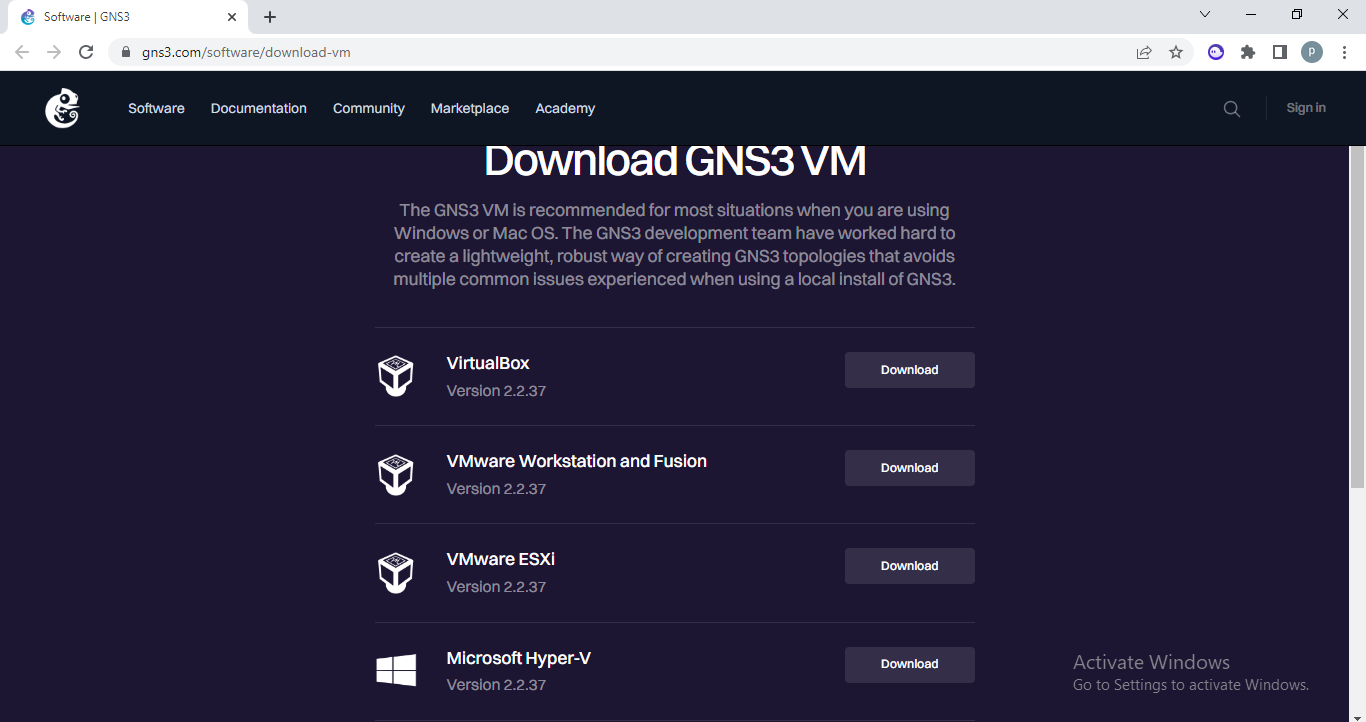
Task: Click the GNS3 chameleon logo
Action: 61,108
